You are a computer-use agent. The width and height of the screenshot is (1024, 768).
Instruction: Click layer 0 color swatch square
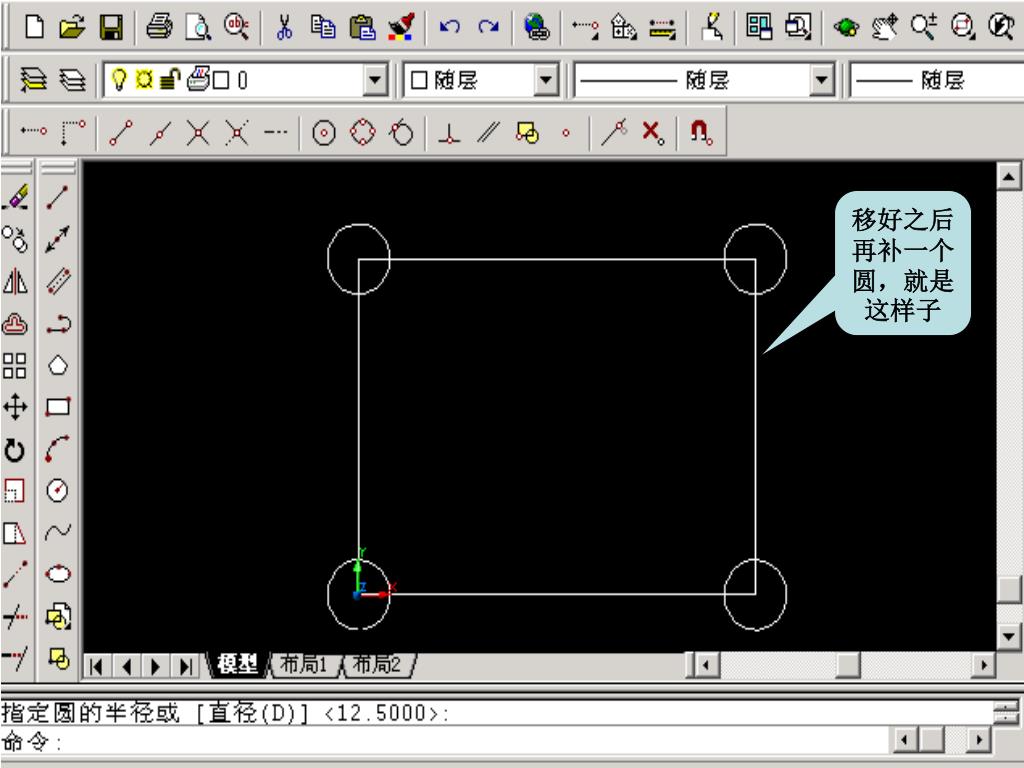click(x=221, y=80)
